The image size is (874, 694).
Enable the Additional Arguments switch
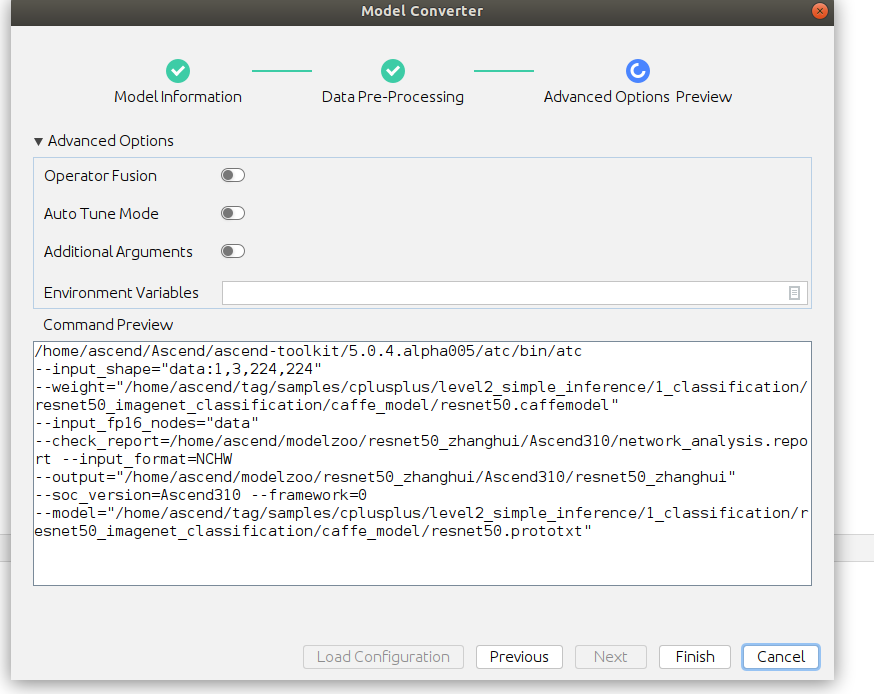click(x=233, y=252)
